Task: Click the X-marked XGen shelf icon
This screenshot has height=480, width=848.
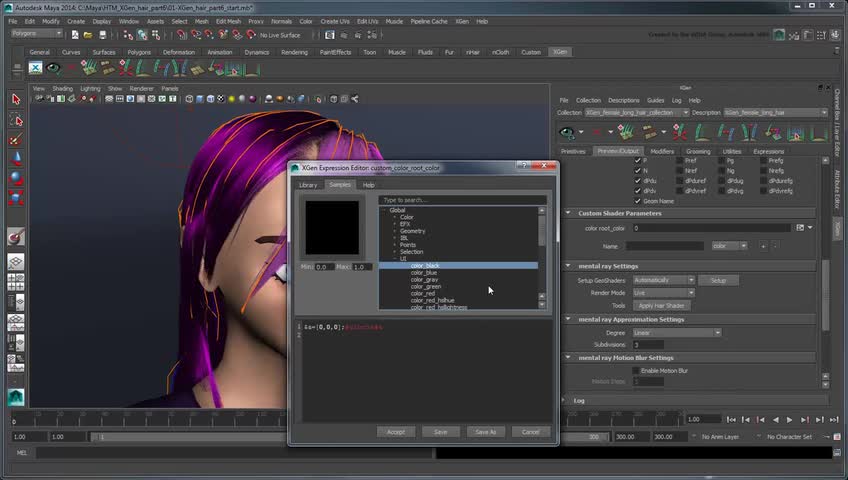Action: tap(35, 69)
